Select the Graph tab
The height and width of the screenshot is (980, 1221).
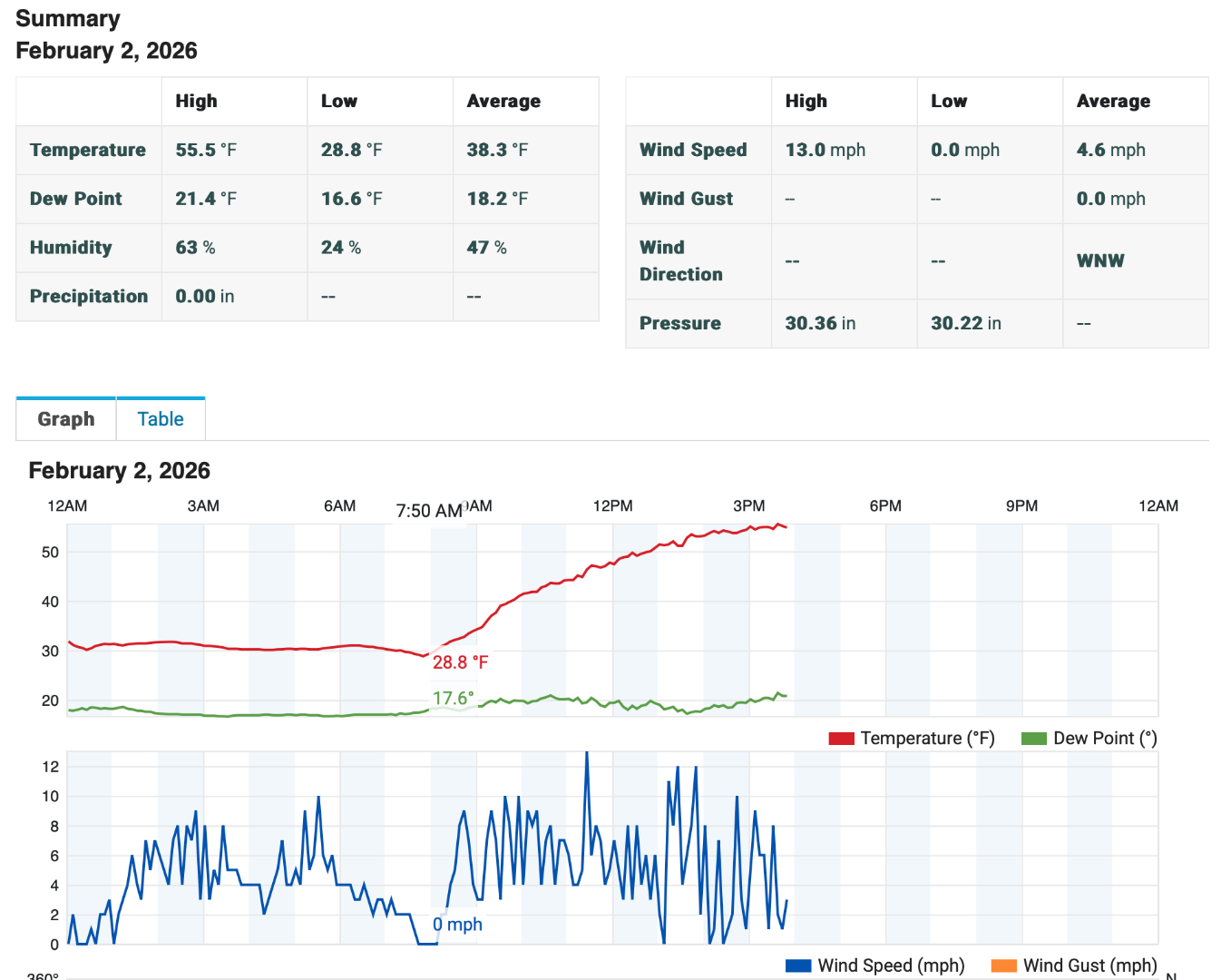(66, 419)
